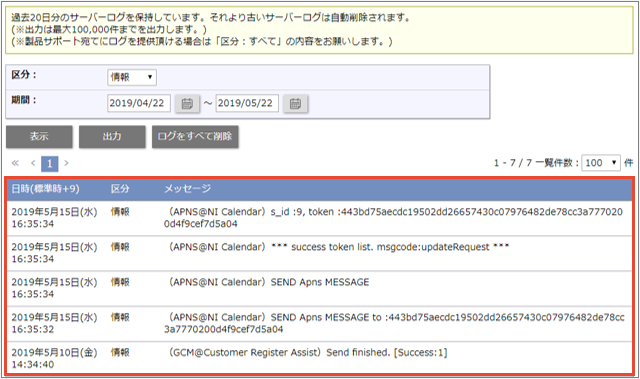Open calendar picker for start date 2019/04/22
The width and height of the screenshot is (640, 379).
coord(187,104)
